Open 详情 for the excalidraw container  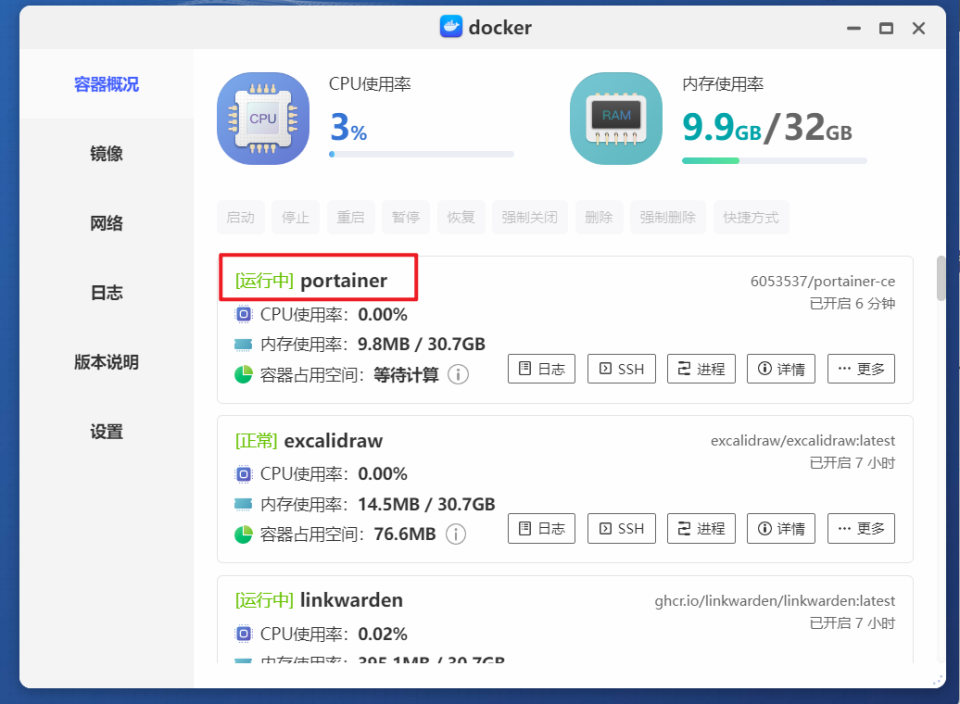point(781,528)
